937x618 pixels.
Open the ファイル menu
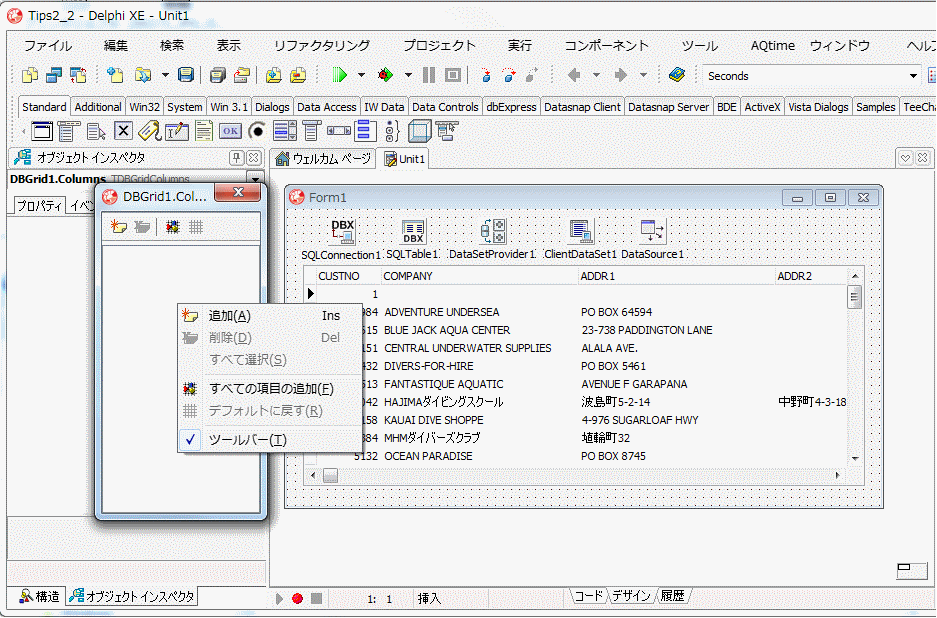pyautogui.click(x=48, y=45)
